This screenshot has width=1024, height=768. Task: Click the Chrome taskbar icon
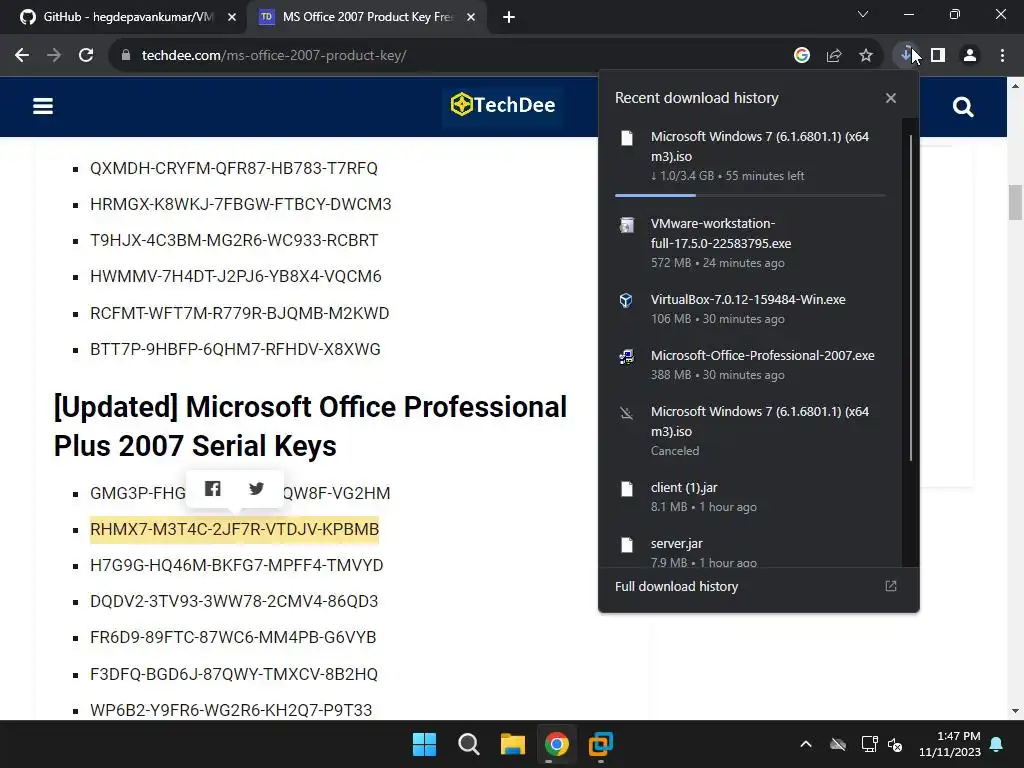(556, 744)
